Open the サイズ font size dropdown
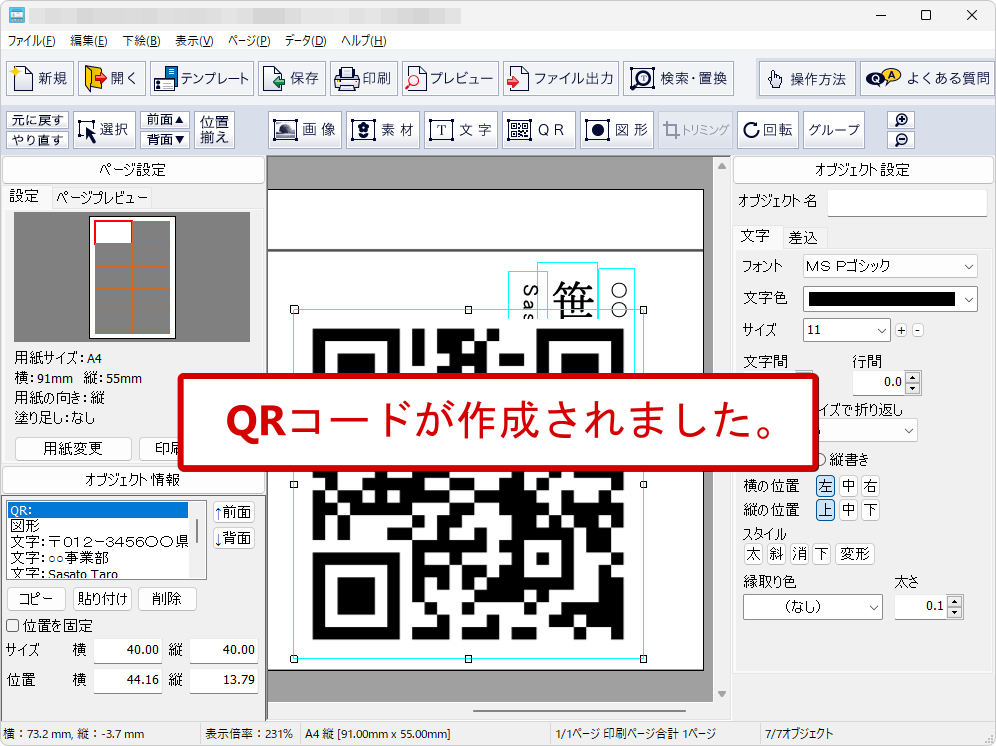Screen dimensions: 996x746 pos(881,330)
